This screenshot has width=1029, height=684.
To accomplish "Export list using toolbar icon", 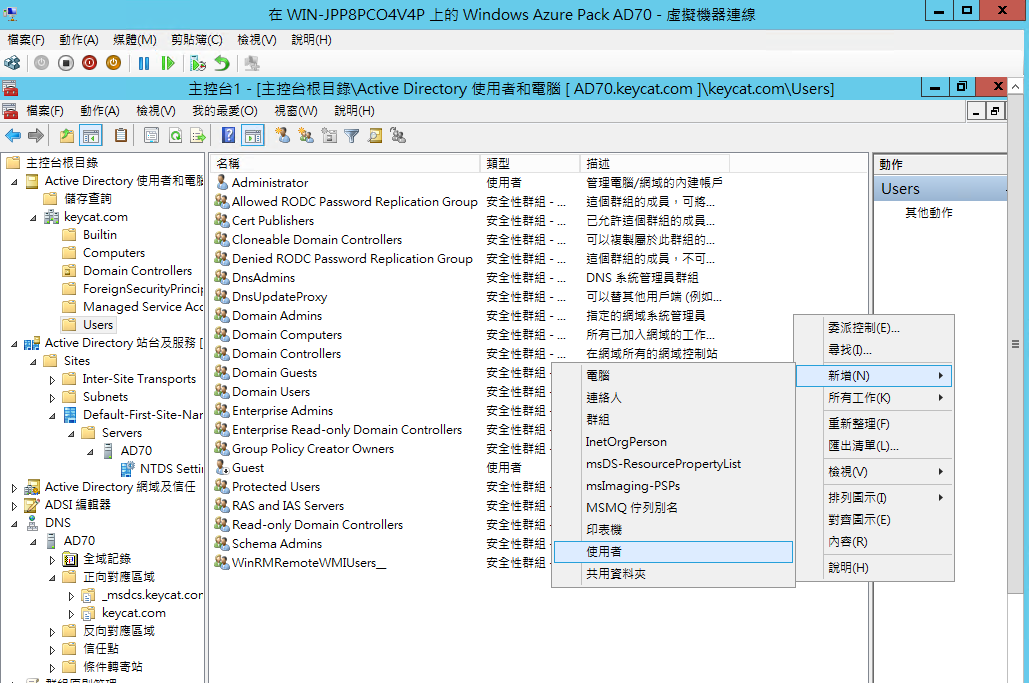I will pos(198,136).
